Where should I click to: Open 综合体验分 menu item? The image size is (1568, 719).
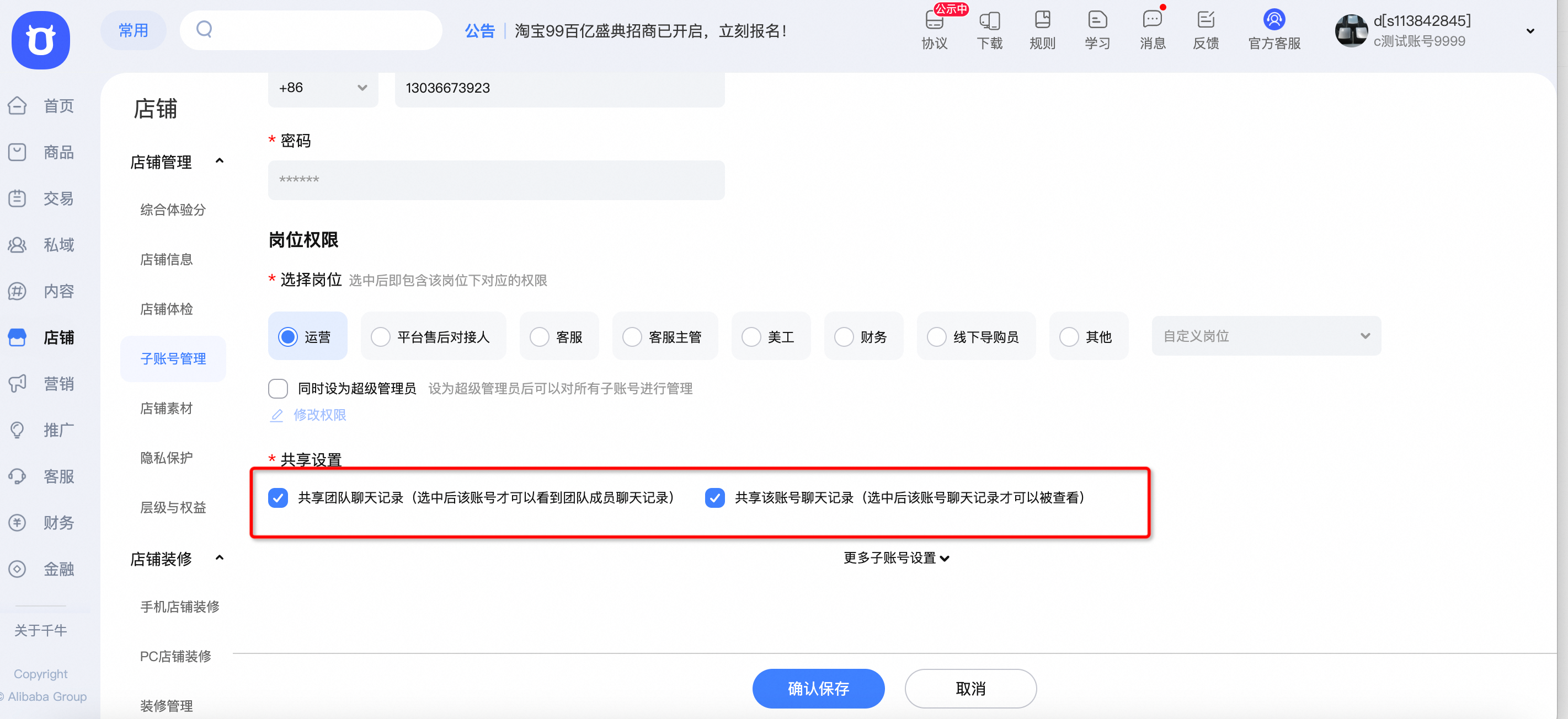173,210
